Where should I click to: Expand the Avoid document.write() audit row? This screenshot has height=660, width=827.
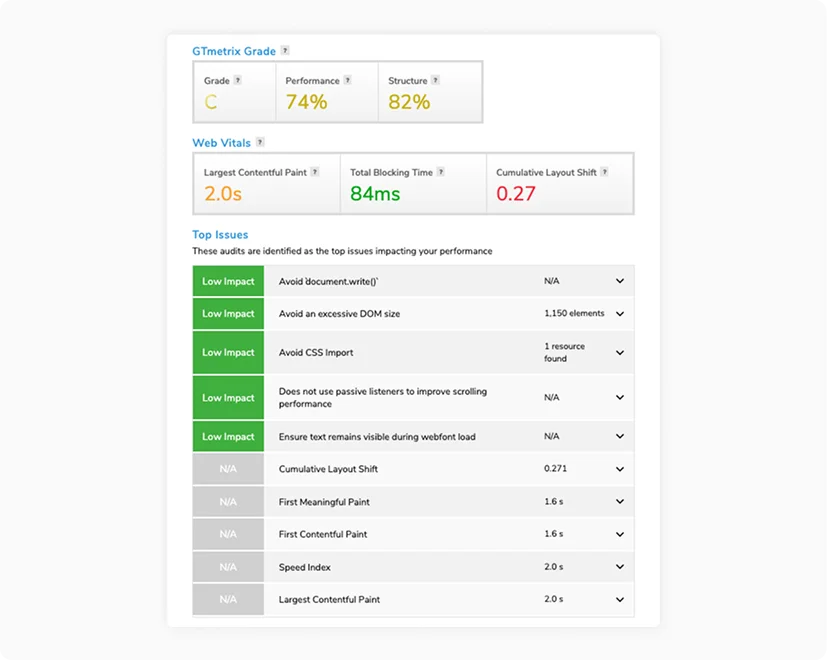click(x=619, y=281)
